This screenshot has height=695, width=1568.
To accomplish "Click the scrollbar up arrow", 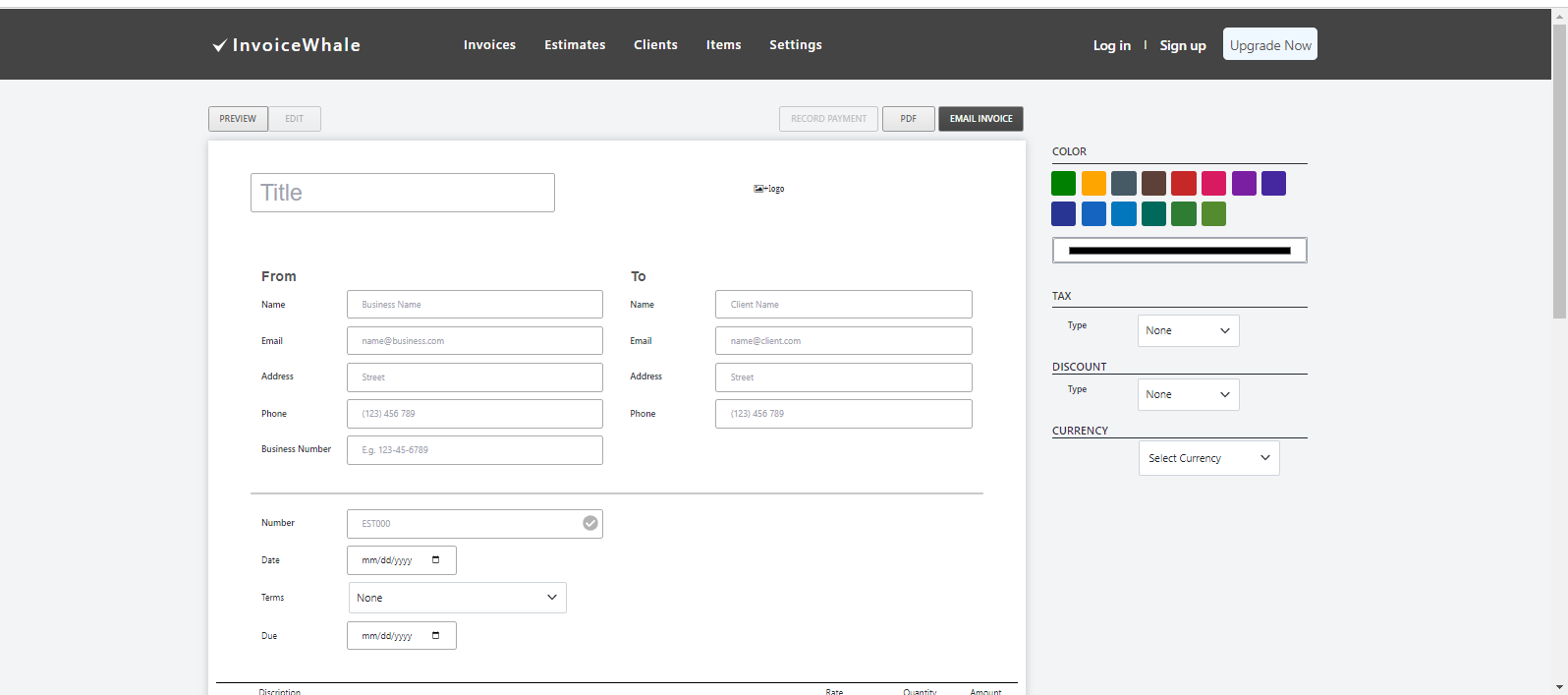I will (1559, 15).
